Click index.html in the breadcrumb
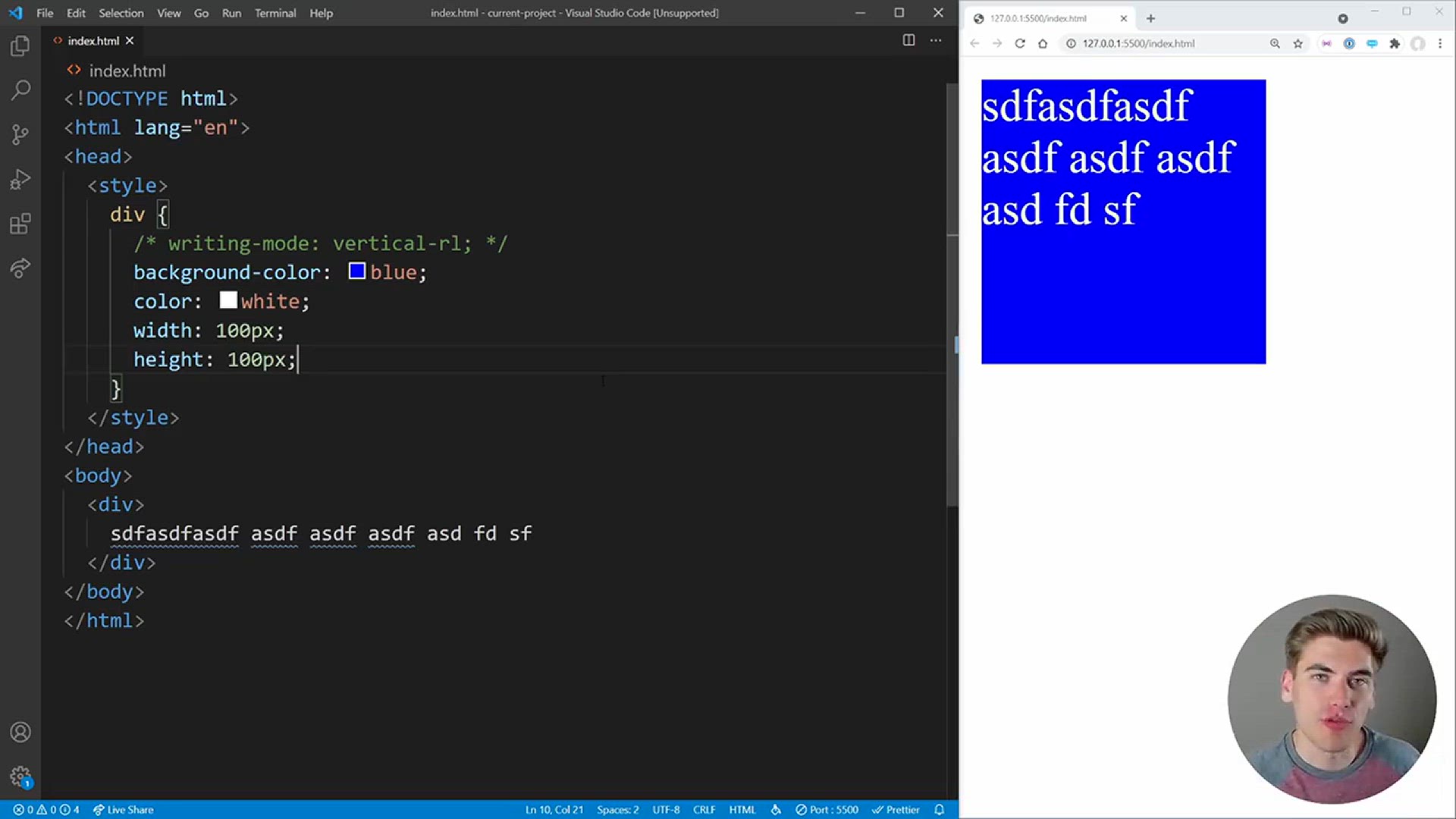The width and height of the screenshot is (1456, 819). (127, 71)
